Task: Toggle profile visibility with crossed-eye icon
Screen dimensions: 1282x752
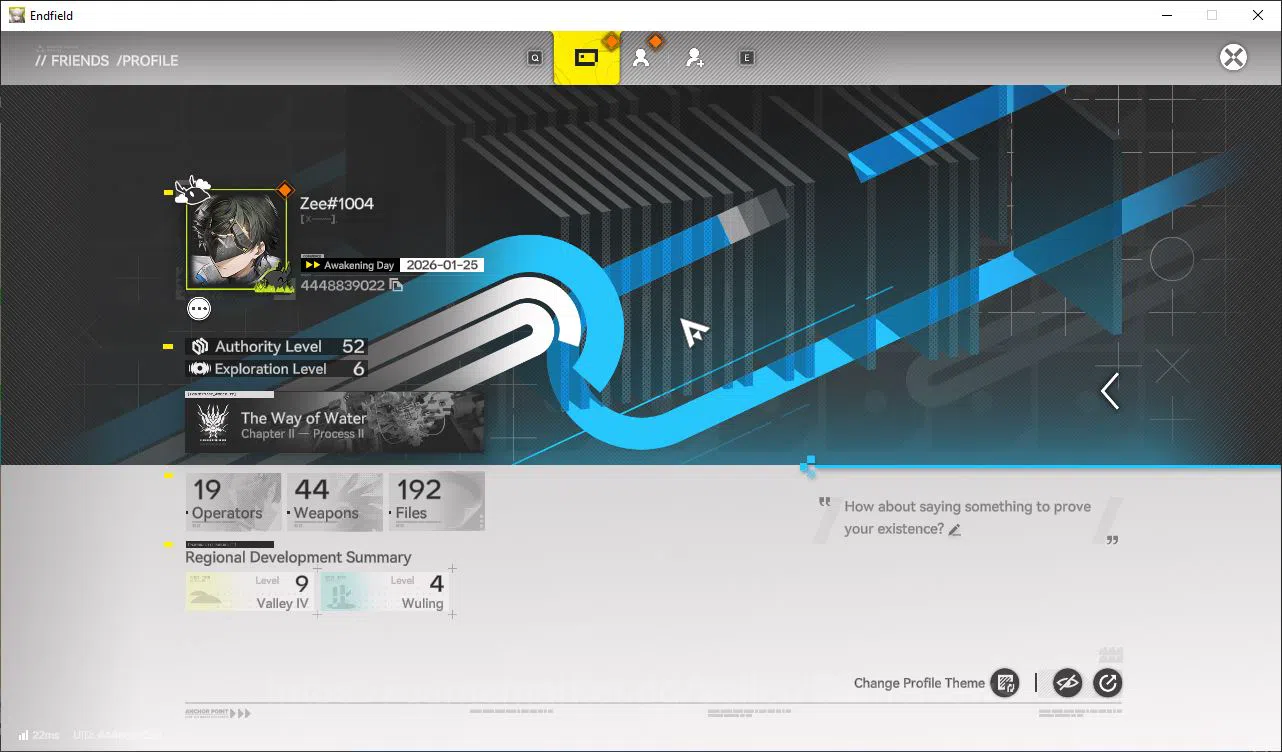Action: point(1068,683)
